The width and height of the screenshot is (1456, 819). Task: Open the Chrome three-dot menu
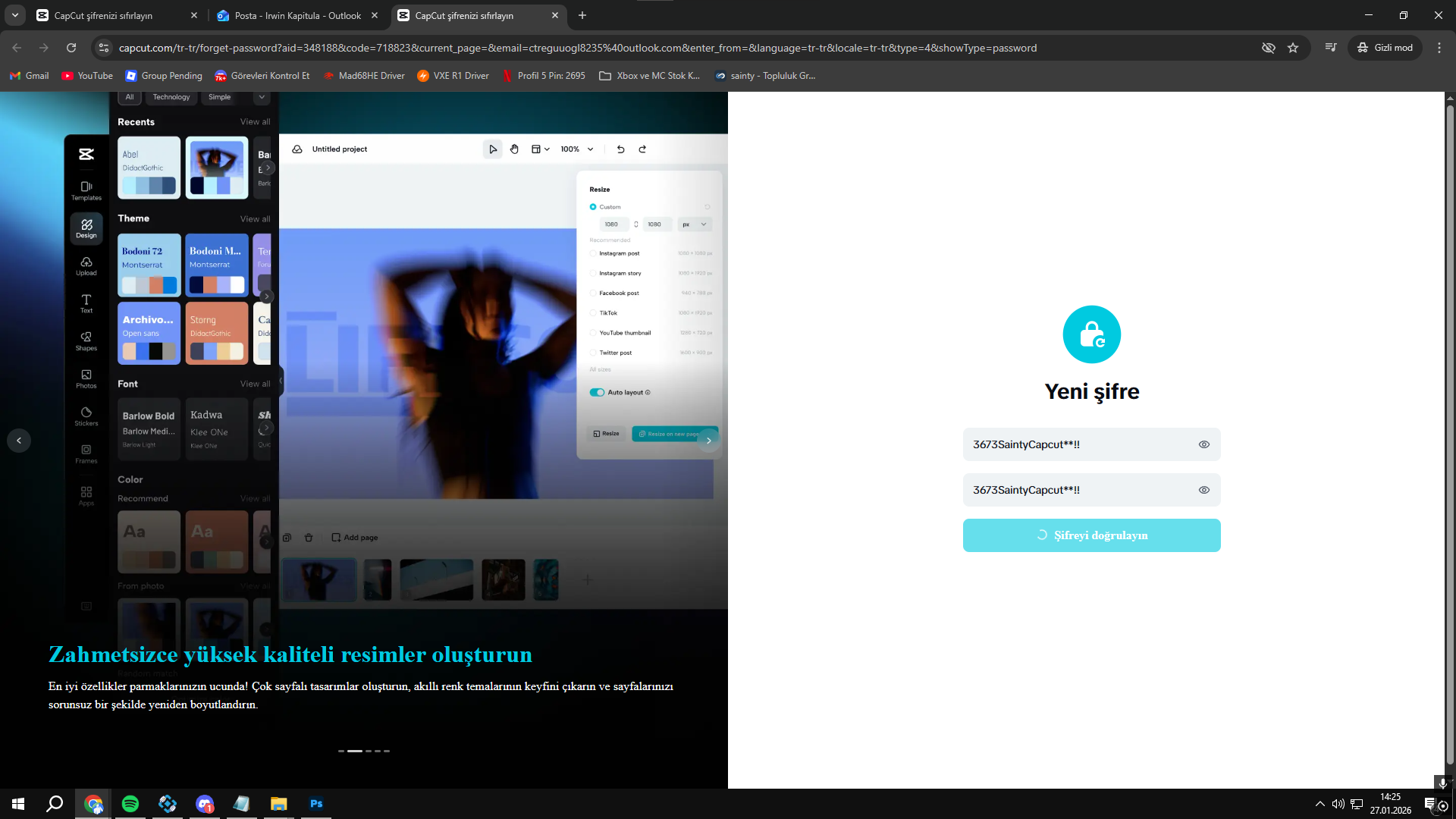pos(1439,48)
